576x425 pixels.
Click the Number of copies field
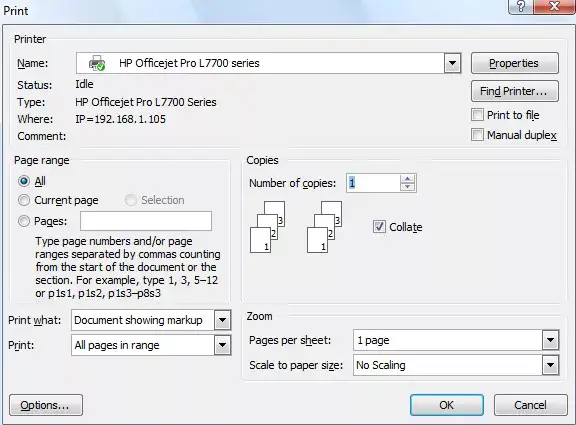(373, 183)
